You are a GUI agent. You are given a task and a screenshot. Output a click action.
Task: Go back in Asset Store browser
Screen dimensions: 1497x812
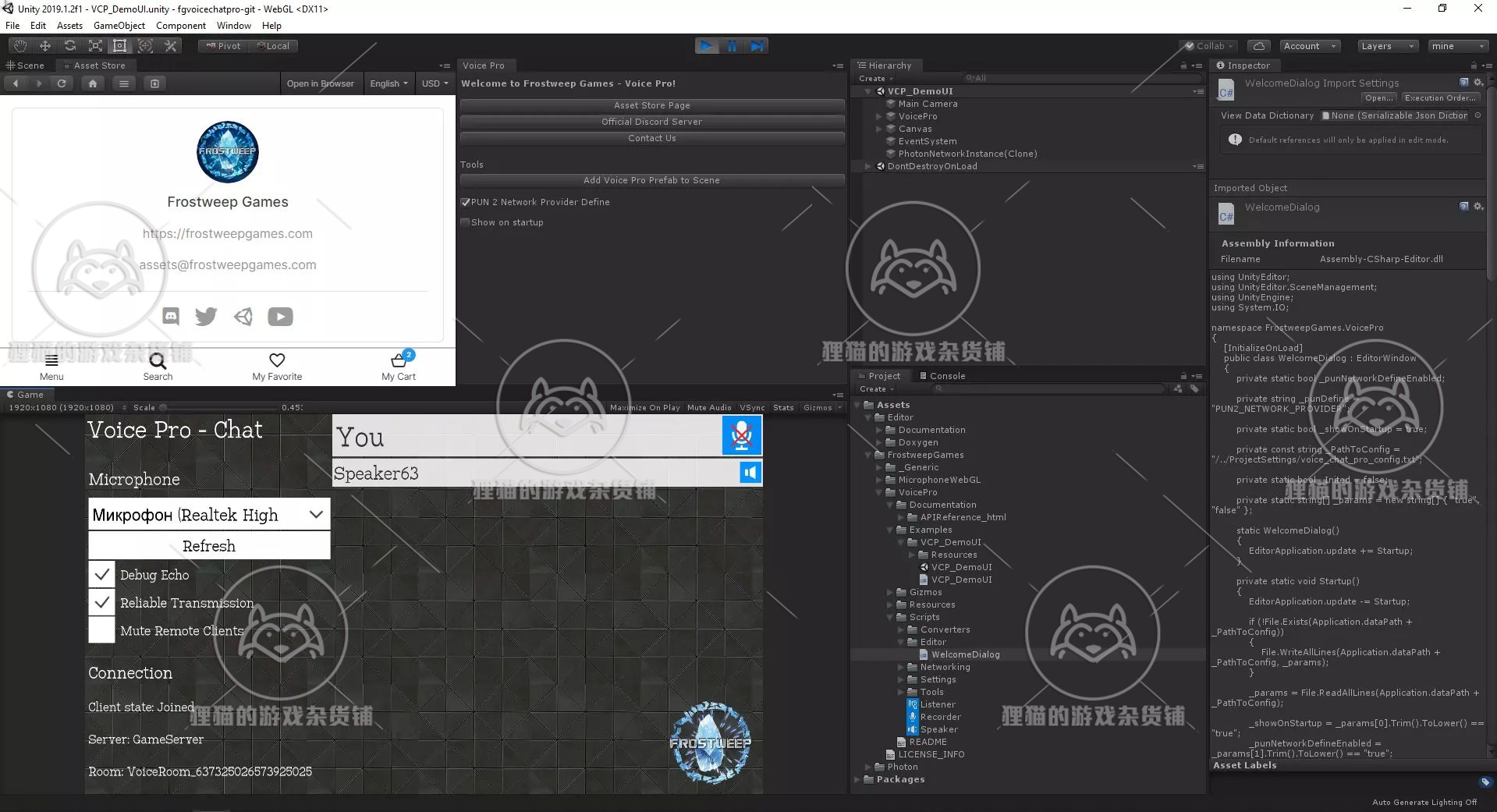tap(16, 83)
